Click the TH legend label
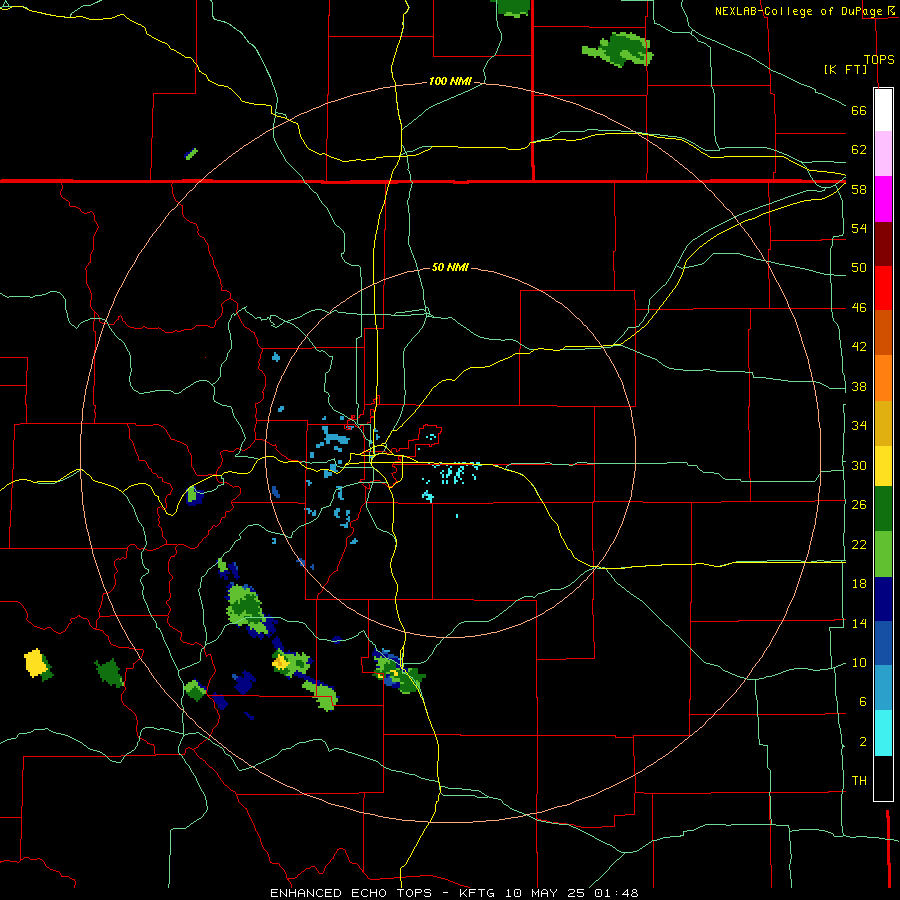Viewport: 900px width, 900px height. pyautogui.click(x=859, y=780)
